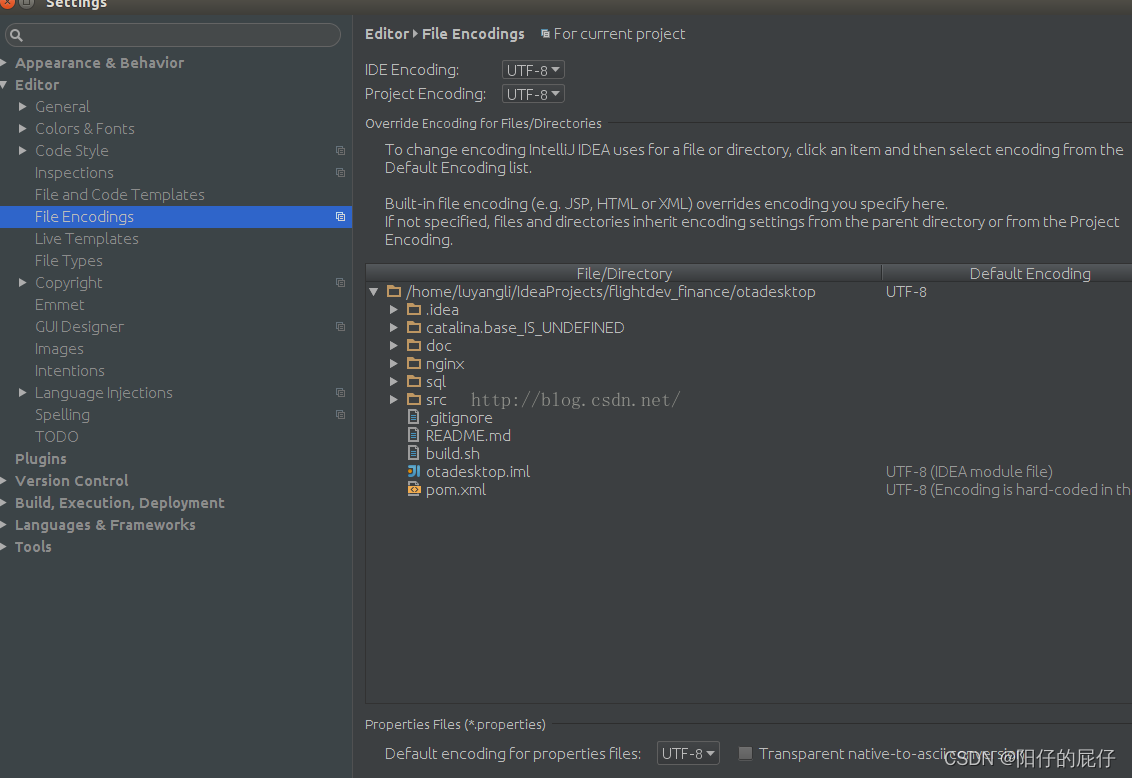Screen dimensions: 1132x778
Task: Click the folder icon beside the doc directory
Action: (415, 345)
